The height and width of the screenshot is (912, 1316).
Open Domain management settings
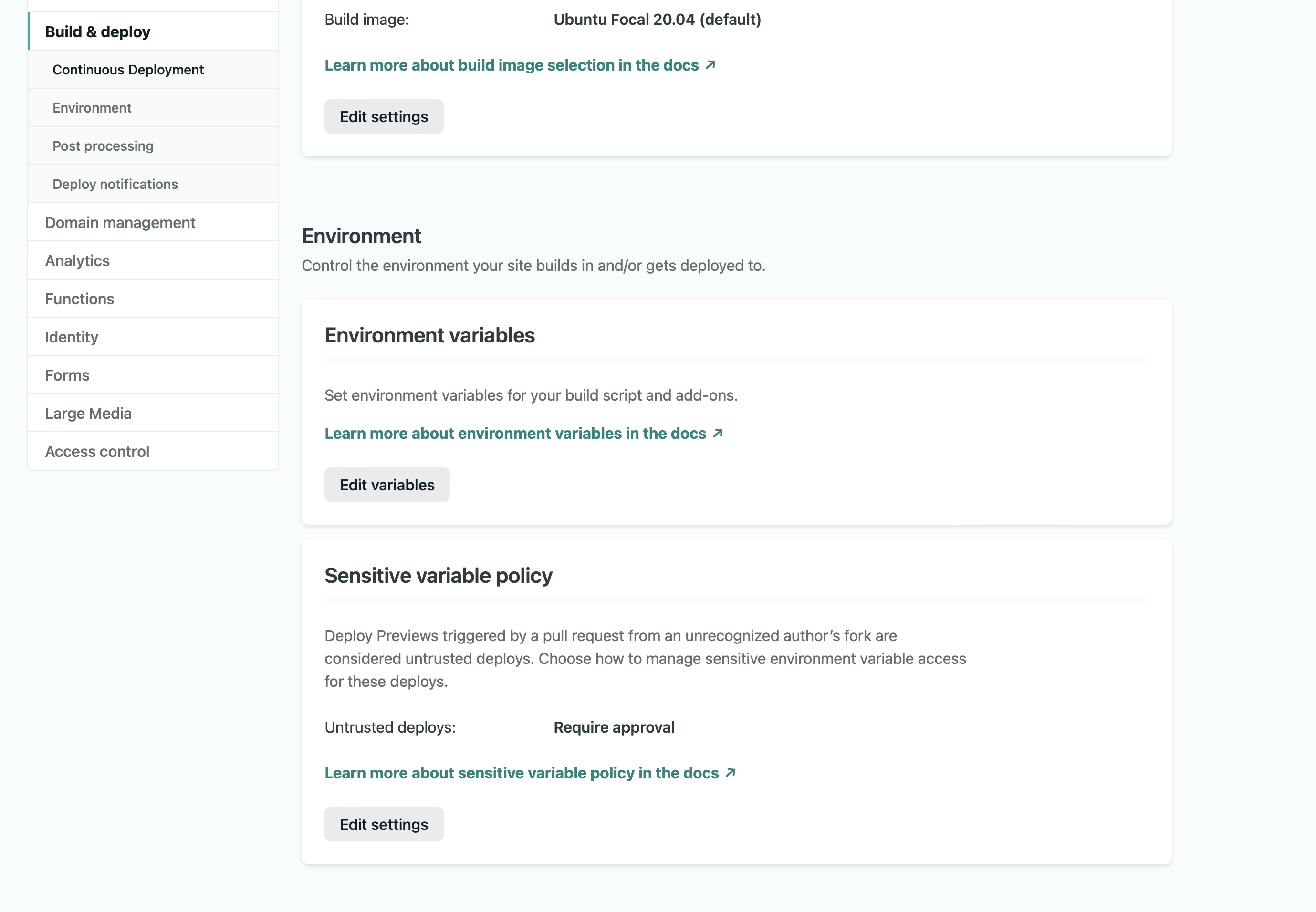click(x=120, y=222)
